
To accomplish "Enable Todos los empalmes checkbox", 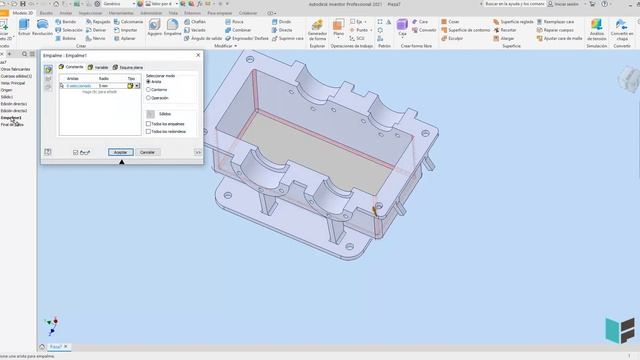I will 149,124.
